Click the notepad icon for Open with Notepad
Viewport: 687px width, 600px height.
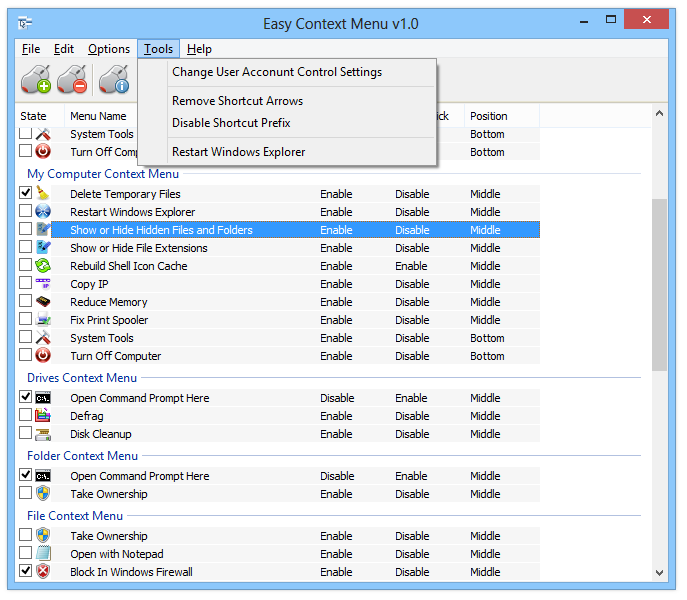43,553
